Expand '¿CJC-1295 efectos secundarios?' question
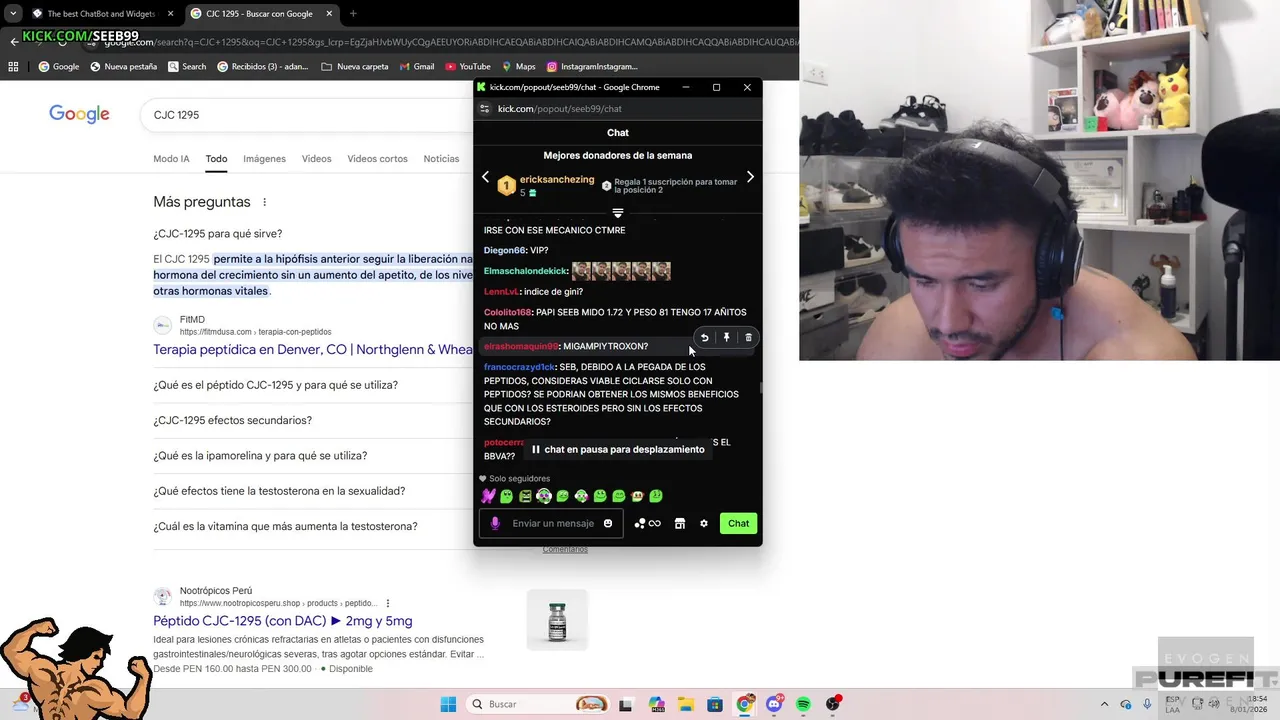This screenshot has width=1280, height=720. point(313,420)
